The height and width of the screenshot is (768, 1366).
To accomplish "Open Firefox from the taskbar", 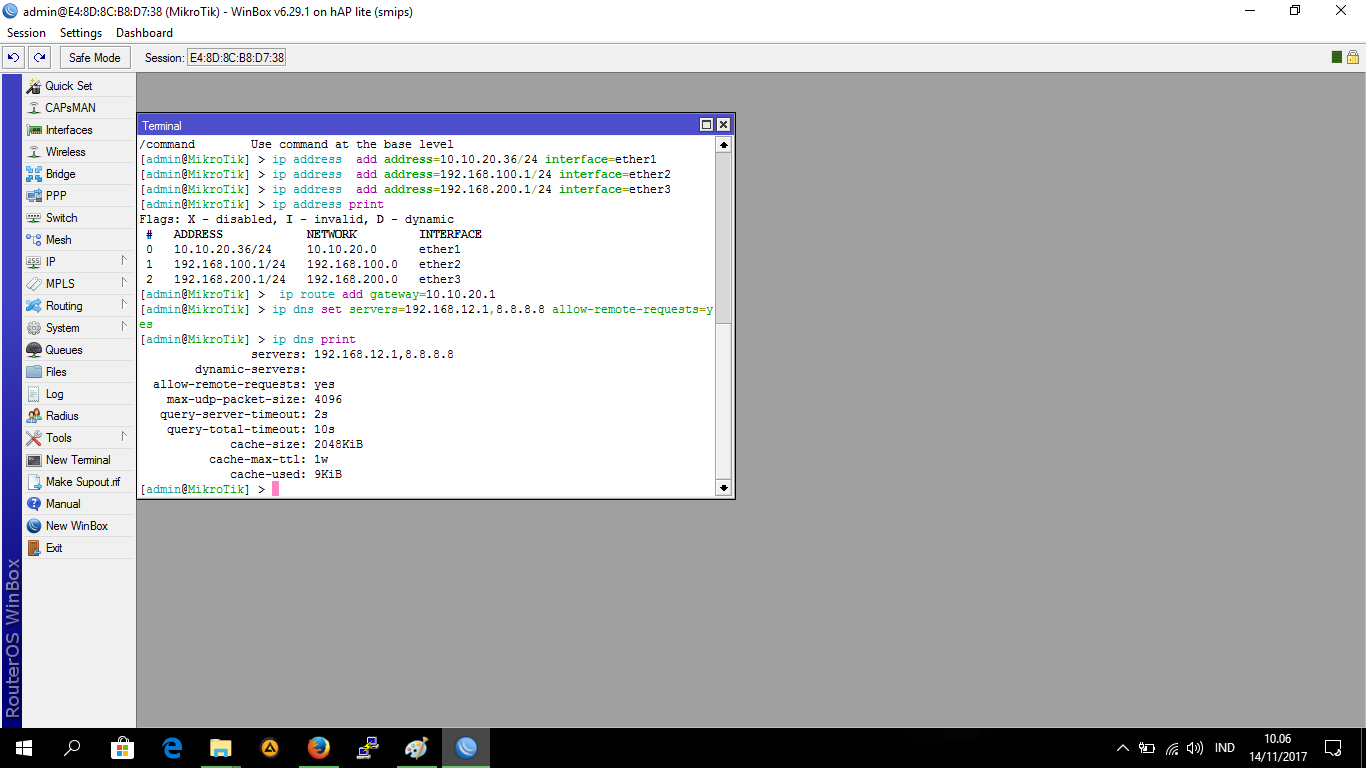I will click(x=319, y=747).
